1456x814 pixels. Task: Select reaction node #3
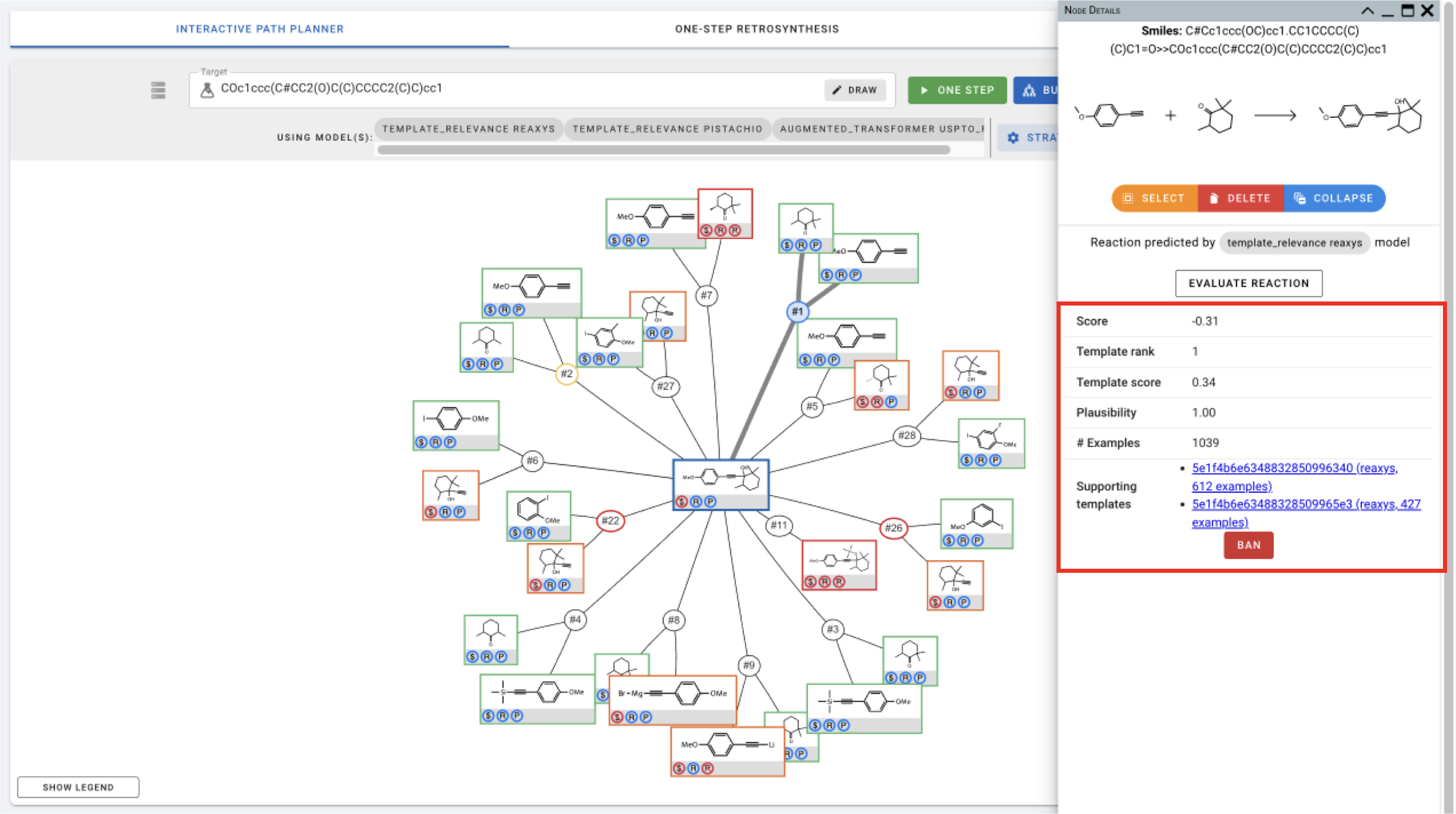(833, 629)
